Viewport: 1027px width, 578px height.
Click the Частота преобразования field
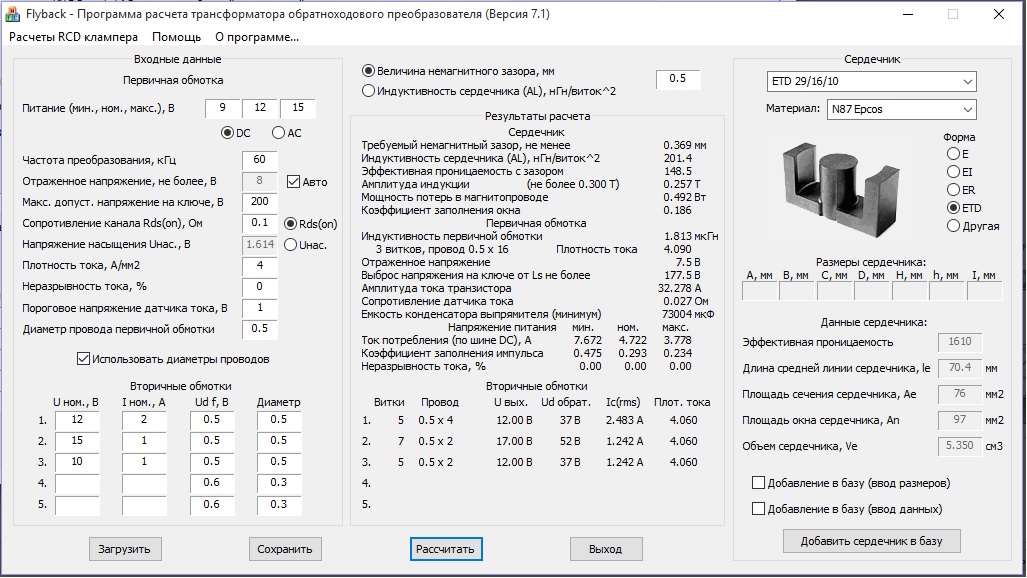(x=259, y=160)
